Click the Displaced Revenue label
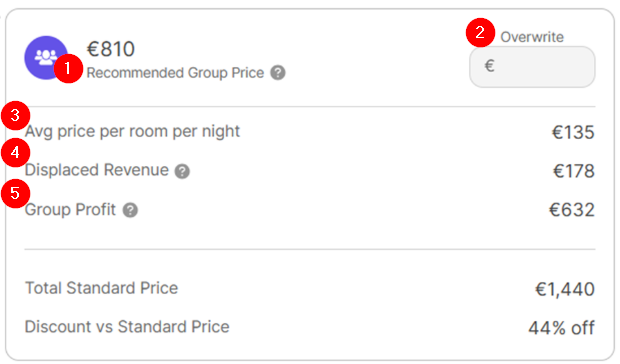 tap(97, 170)
